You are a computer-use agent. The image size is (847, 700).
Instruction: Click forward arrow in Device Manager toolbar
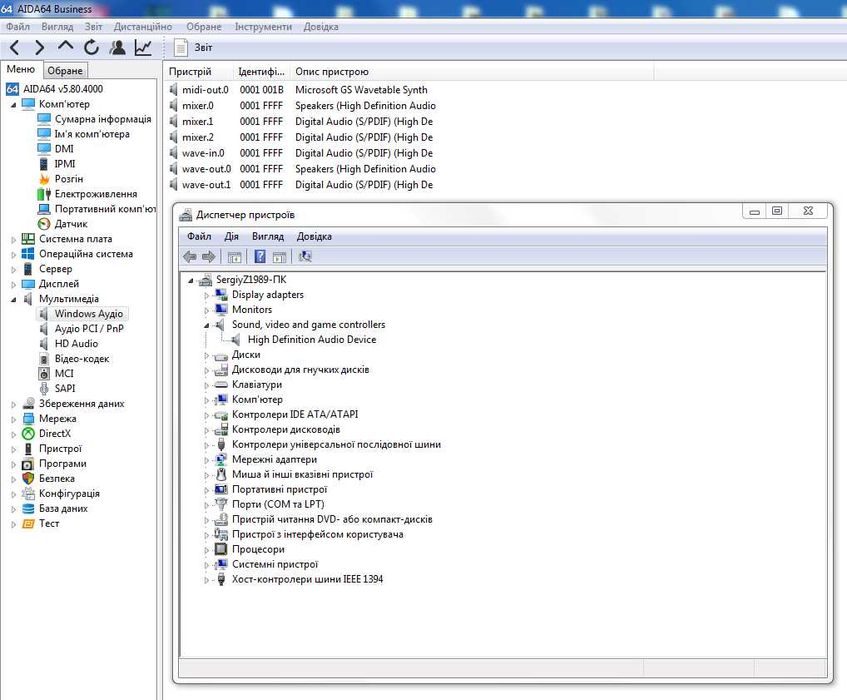pos(208,257)
